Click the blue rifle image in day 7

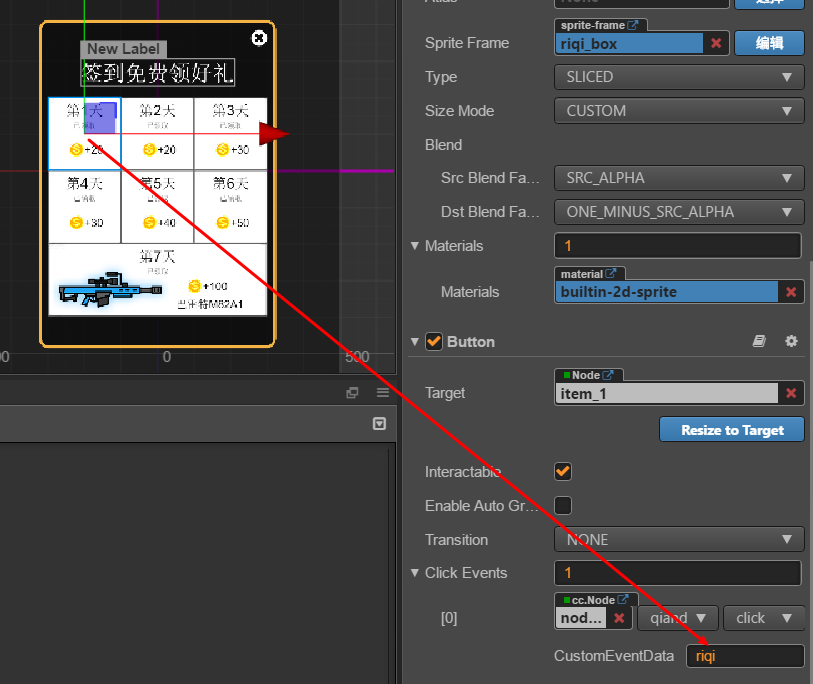click(110, 289)
